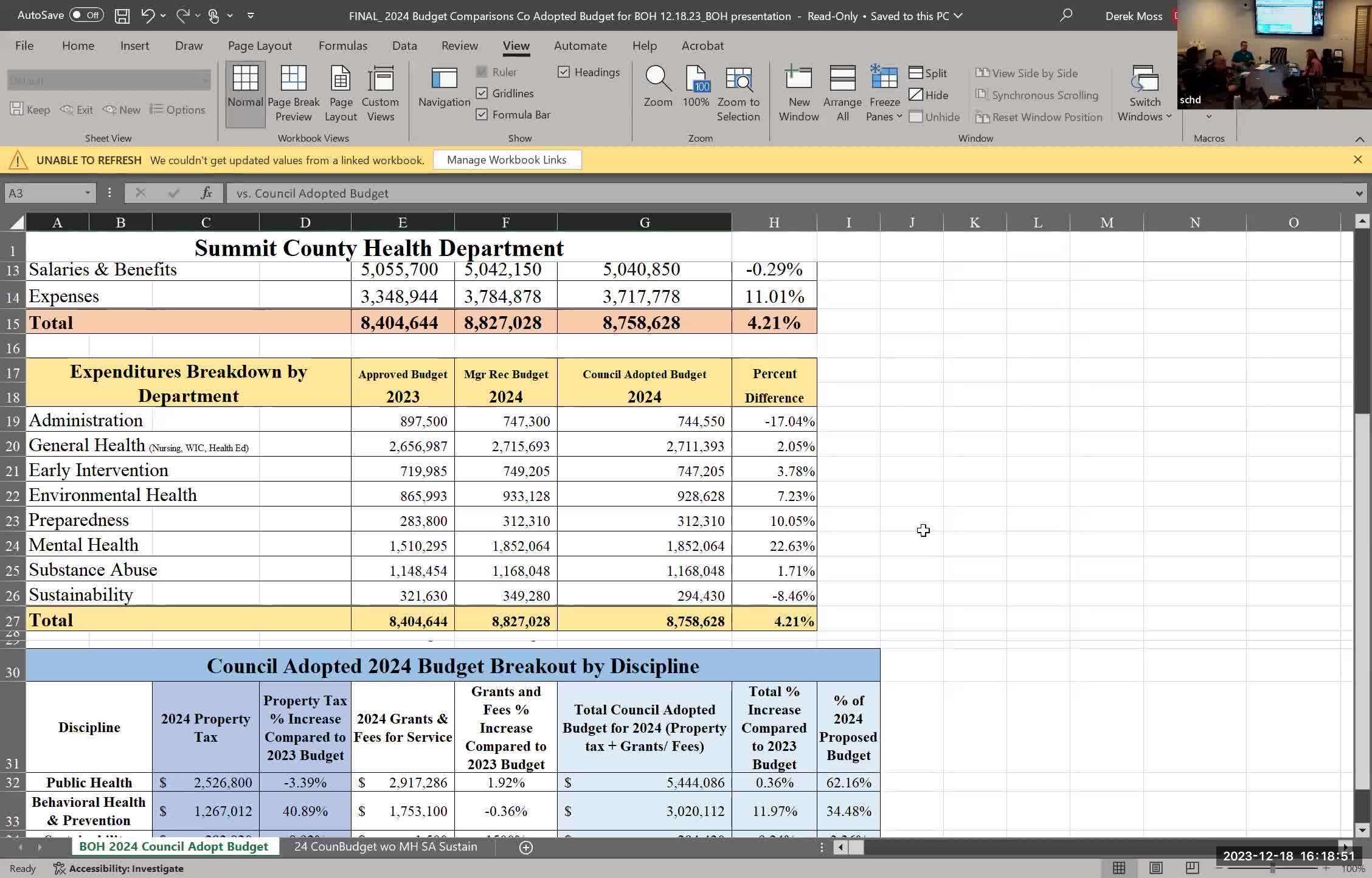This screenshot has height=878, width=1372.
Task: Switch to 24 CounBudget wo MH SA Sustain sheet
Action: coord(386,846)
